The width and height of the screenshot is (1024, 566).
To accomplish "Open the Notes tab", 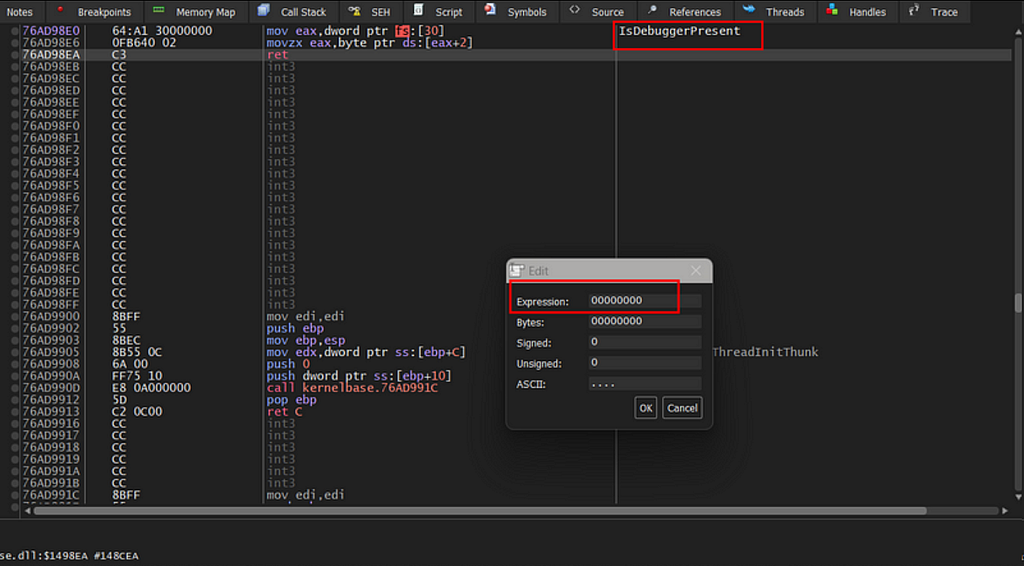I will click(20, 12).
